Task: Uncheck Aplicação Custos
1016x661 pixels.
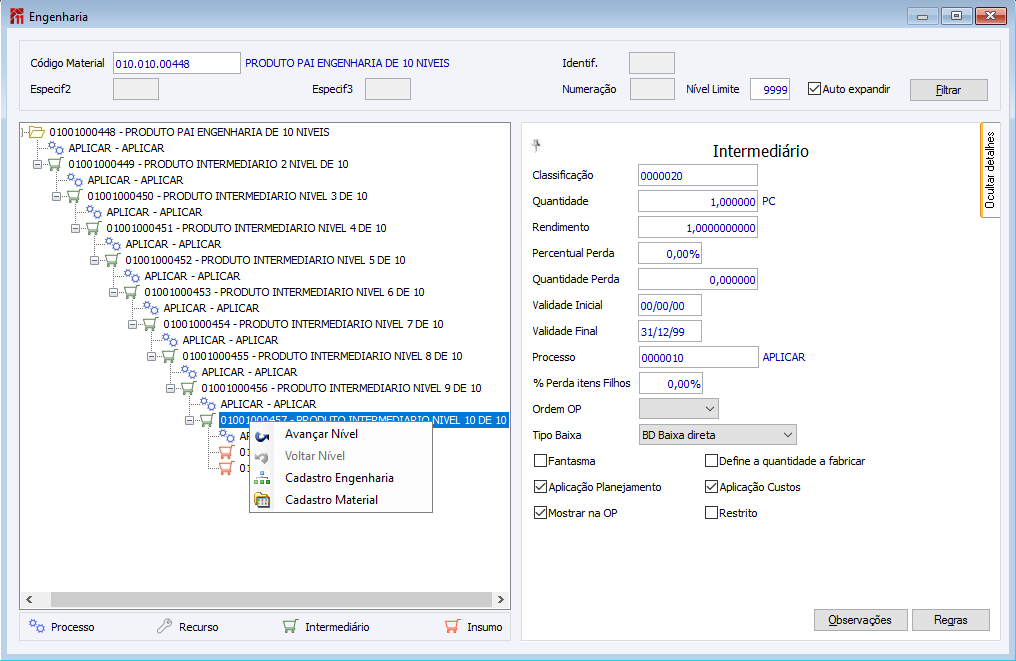Action: coord(711,487)
